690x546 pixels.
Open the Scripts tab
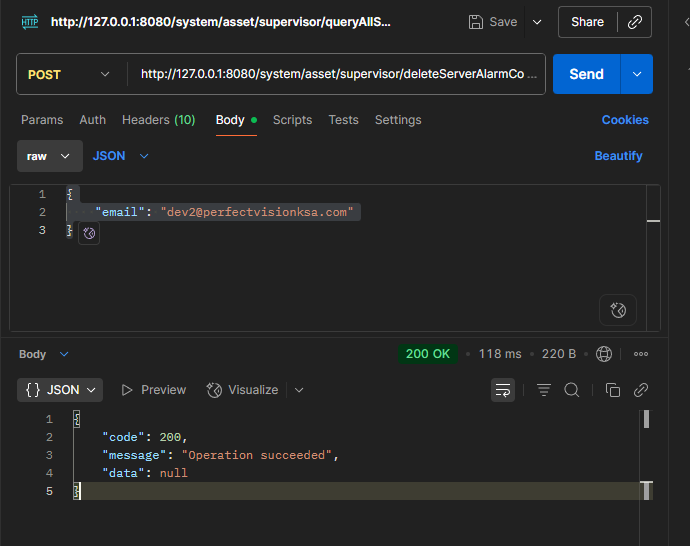click(x=292, y=120)
